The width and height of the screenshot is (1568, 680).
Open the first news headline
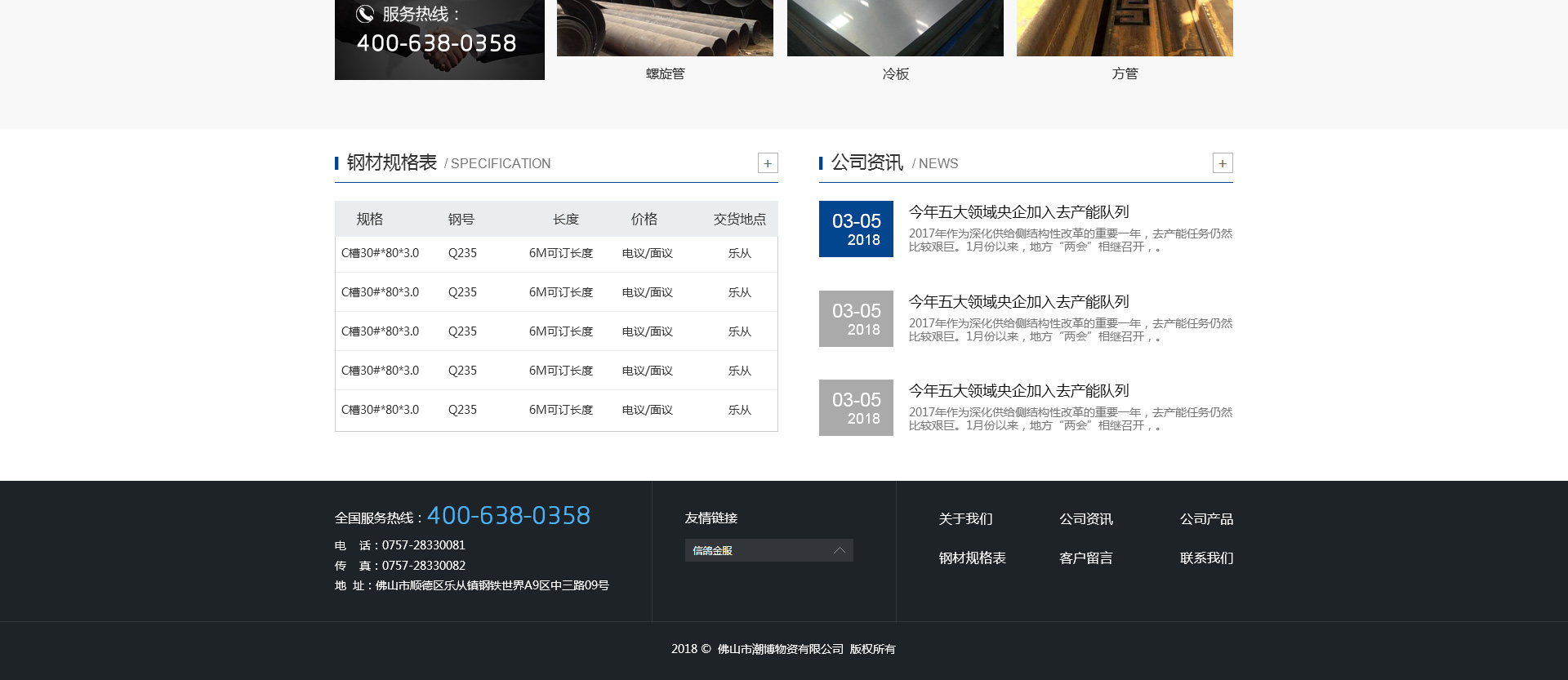[1018, 212]
